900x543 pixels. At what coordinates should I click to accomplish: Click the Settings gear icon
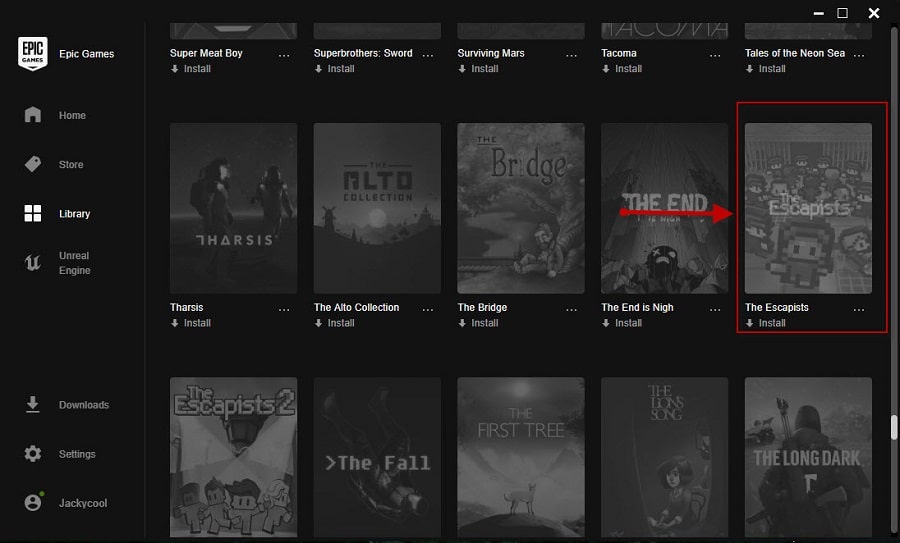(33, 454)
